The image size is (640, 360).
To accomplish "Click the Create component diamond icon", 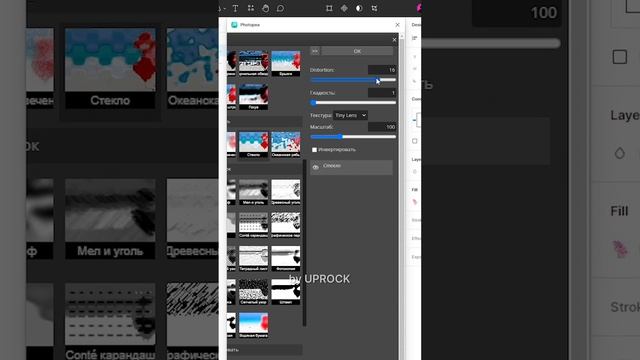I will coord(344,8).
